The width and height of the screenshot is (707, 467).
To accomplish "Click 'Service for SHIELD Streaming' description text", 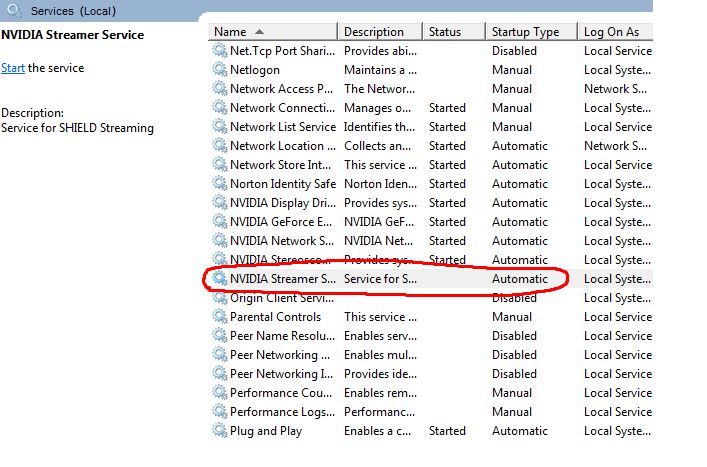I will pyautogui.click(x=77, y=128).
